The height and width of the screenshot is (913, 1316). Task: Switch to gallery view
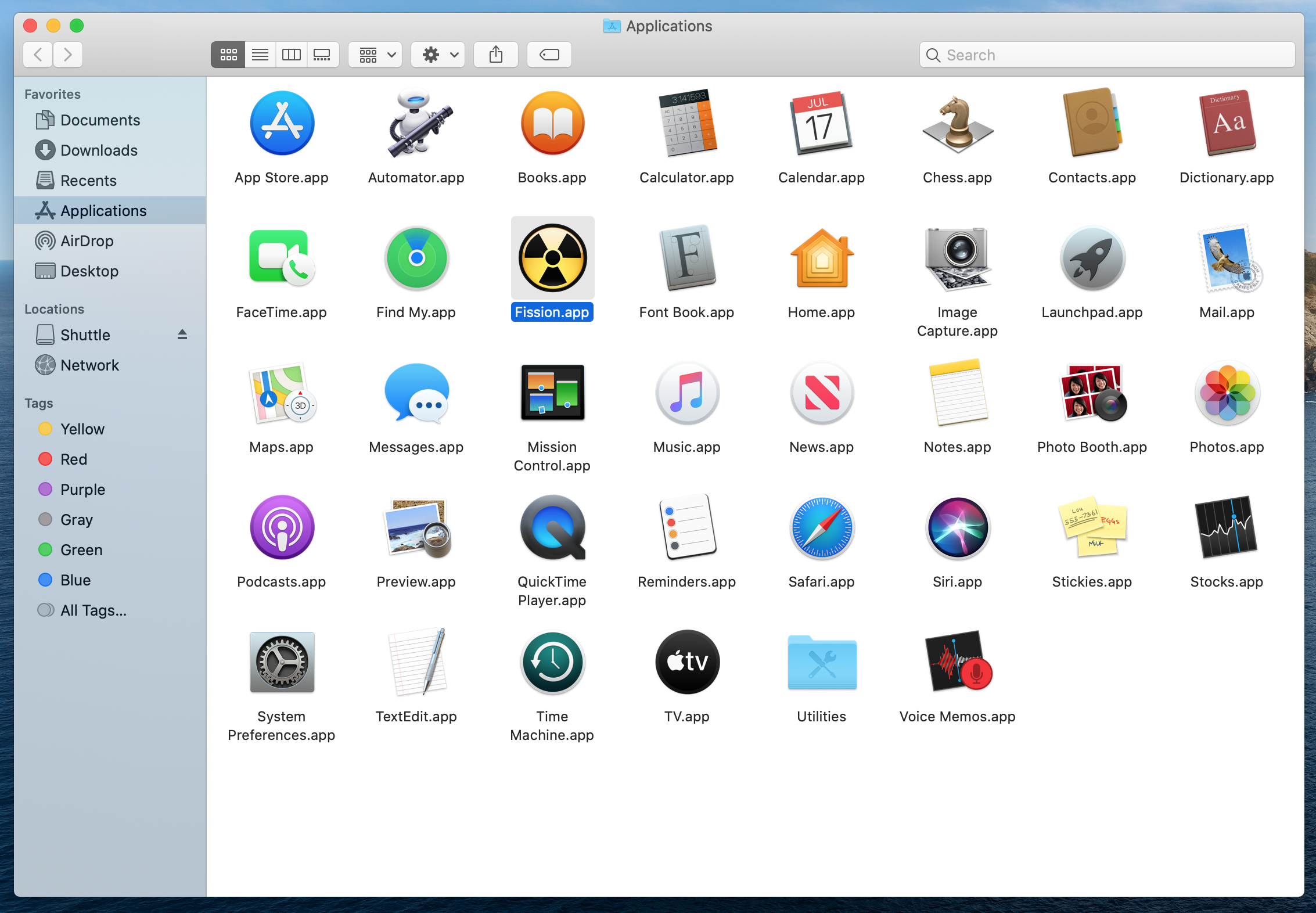(x=322, y=55)
